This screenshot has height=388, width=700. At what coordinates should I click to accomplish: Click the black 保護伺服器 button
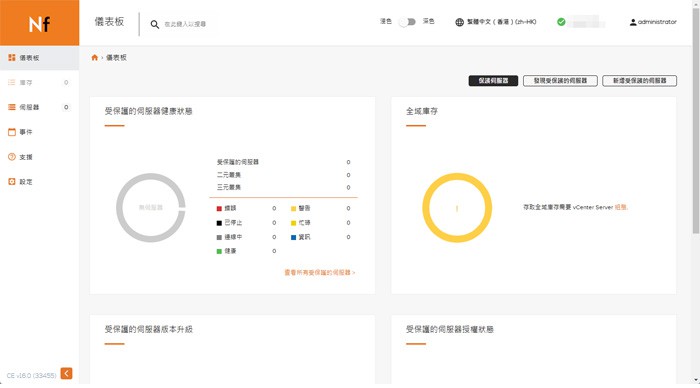tap(493, 81)
